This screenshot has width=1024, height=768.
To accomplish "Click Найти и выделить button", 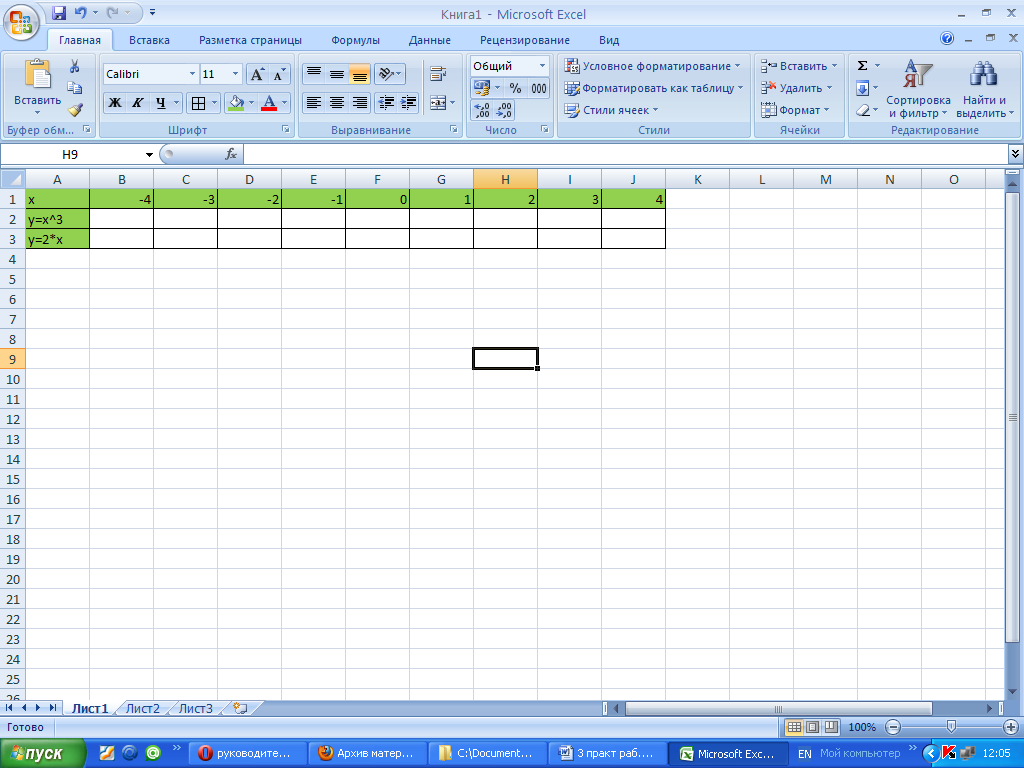I will 984,88.
